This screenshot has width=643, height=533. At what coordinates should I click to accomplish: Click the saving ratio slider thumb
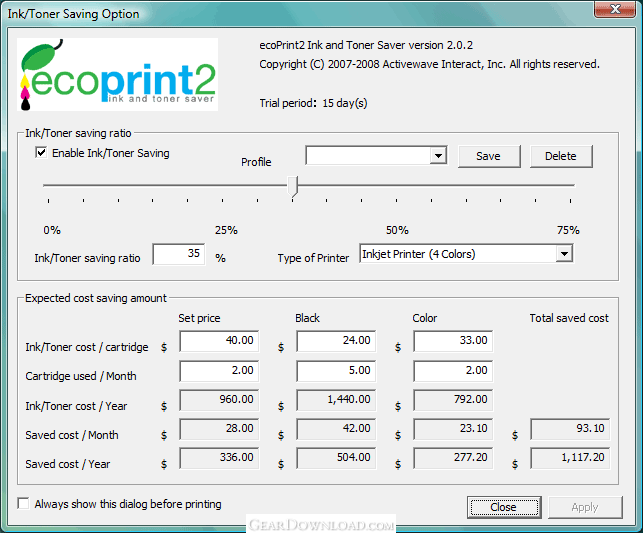click(x=292, y=187)
